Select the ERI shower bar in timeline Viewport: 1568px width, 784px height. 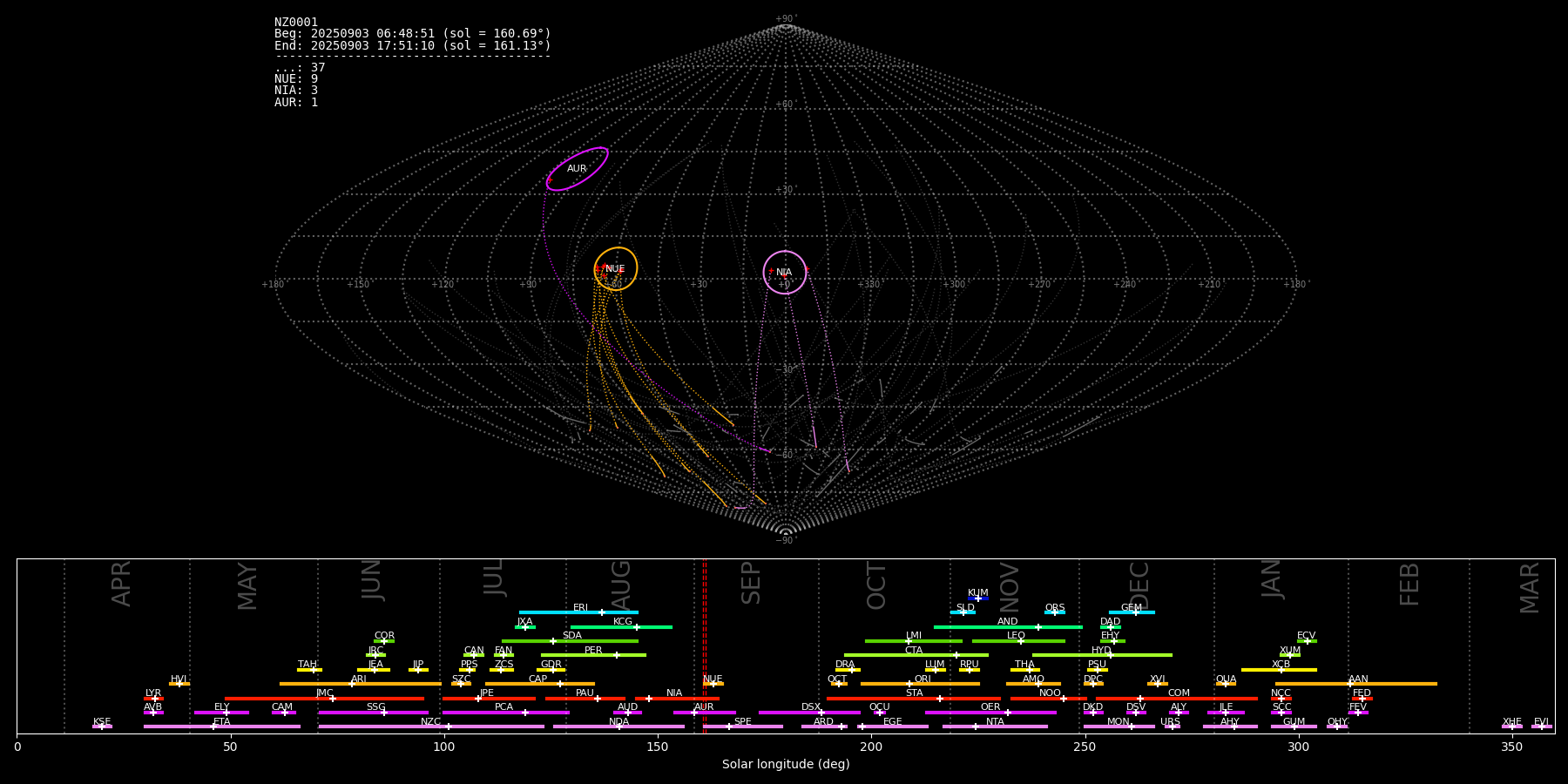pyautogui.click(x=578, y=612)
